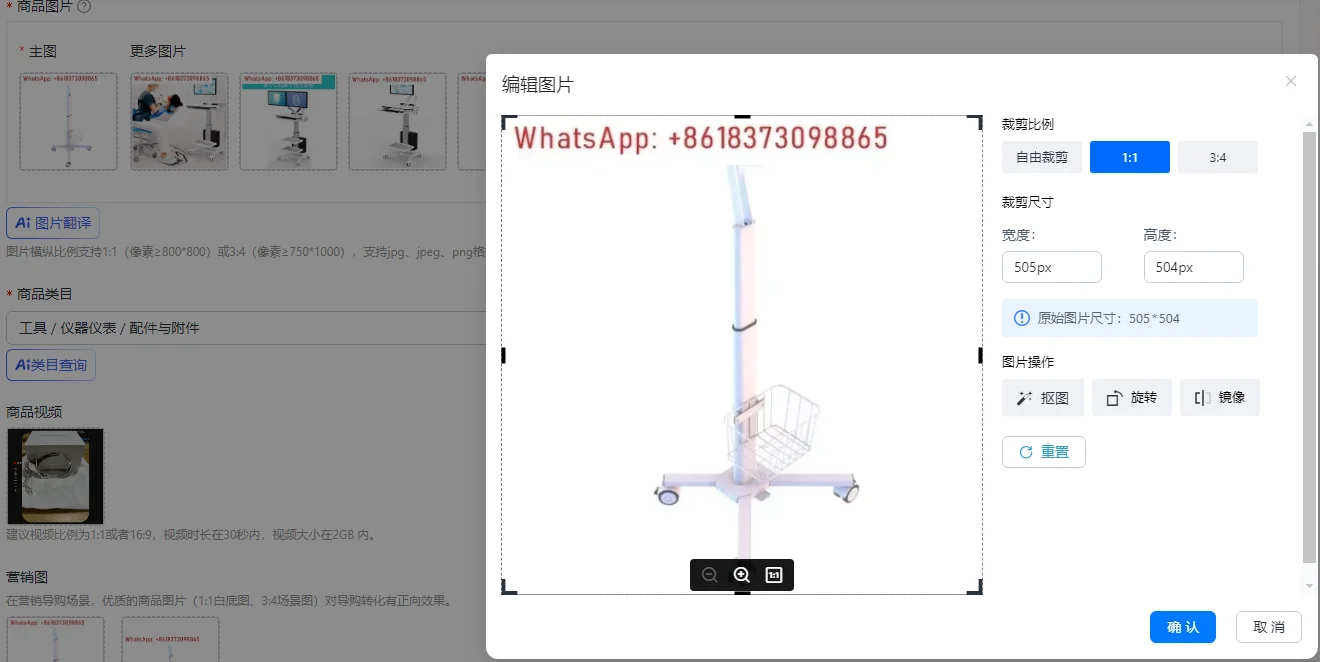
Task: Select the 主图 main image thumbnail
Action: (x=68, y=121)
